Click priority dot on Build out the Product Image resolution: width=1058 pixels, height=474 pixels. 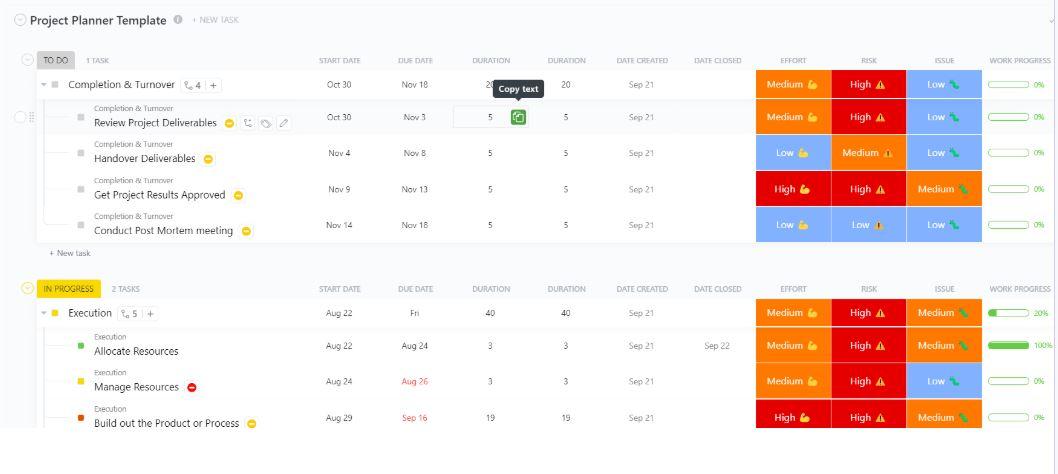point(252,424)
